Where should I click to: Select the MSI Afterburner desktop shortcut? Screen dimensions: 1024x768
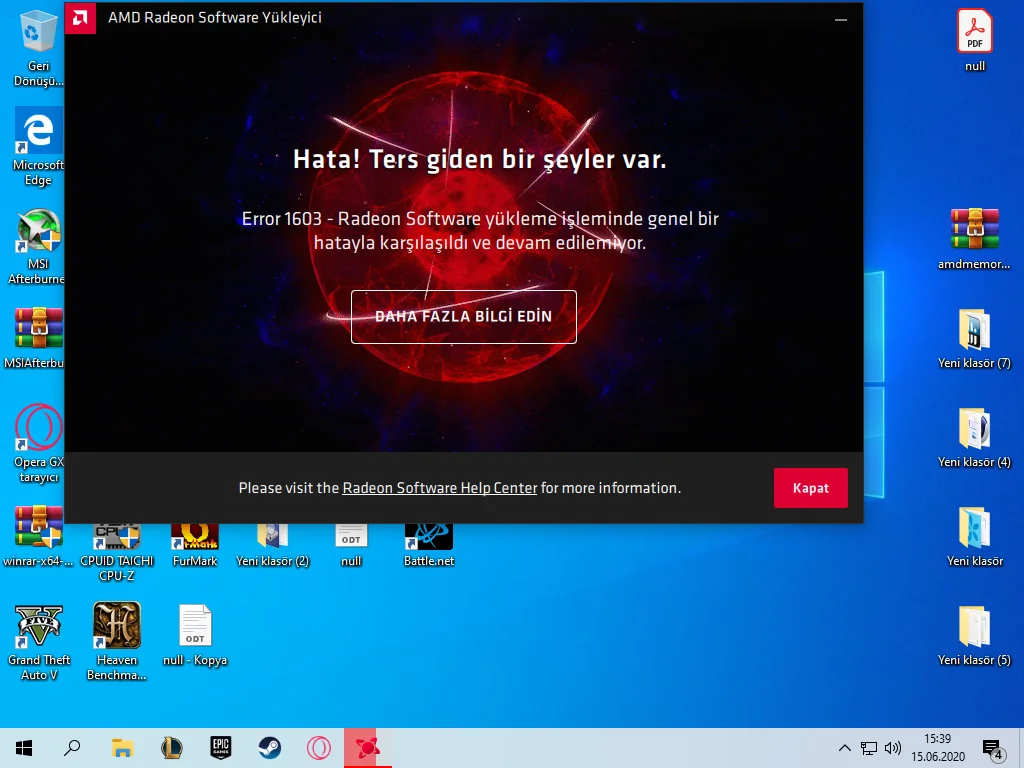pos(38,247)
